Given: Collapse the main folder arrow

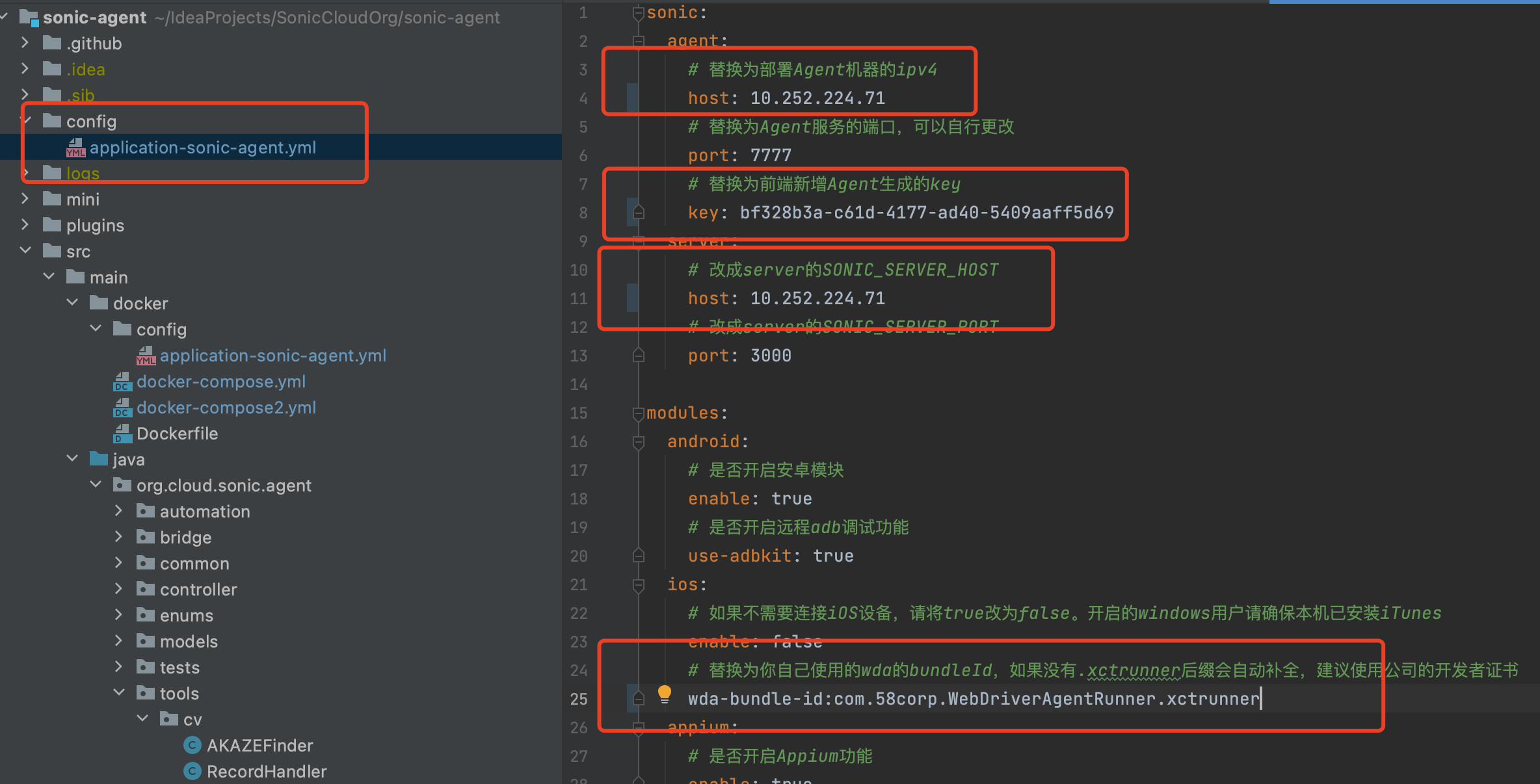Looking at the screenshot, I should (49, 277).
